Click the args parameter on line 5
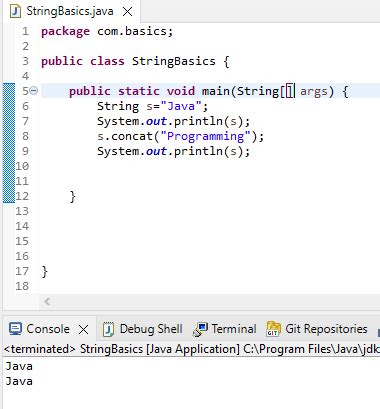 [314, 92]
